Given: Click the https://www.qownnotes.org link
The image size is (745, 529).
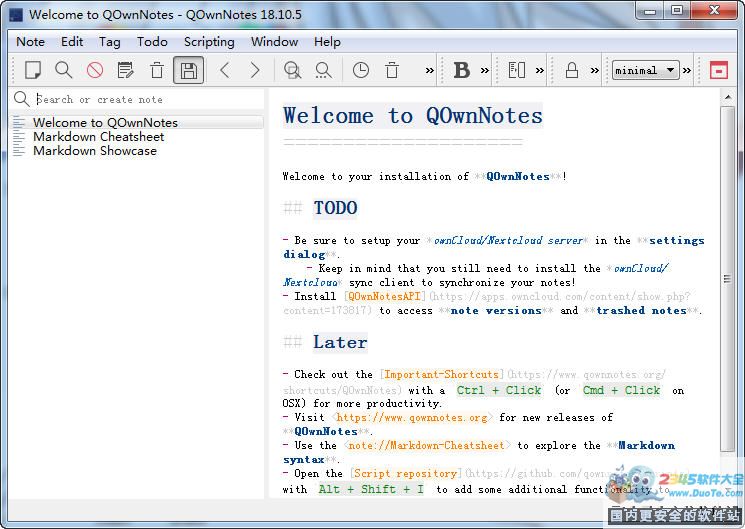Looking at the screenshot, I should pyautogui.click(x=412, y=417).
